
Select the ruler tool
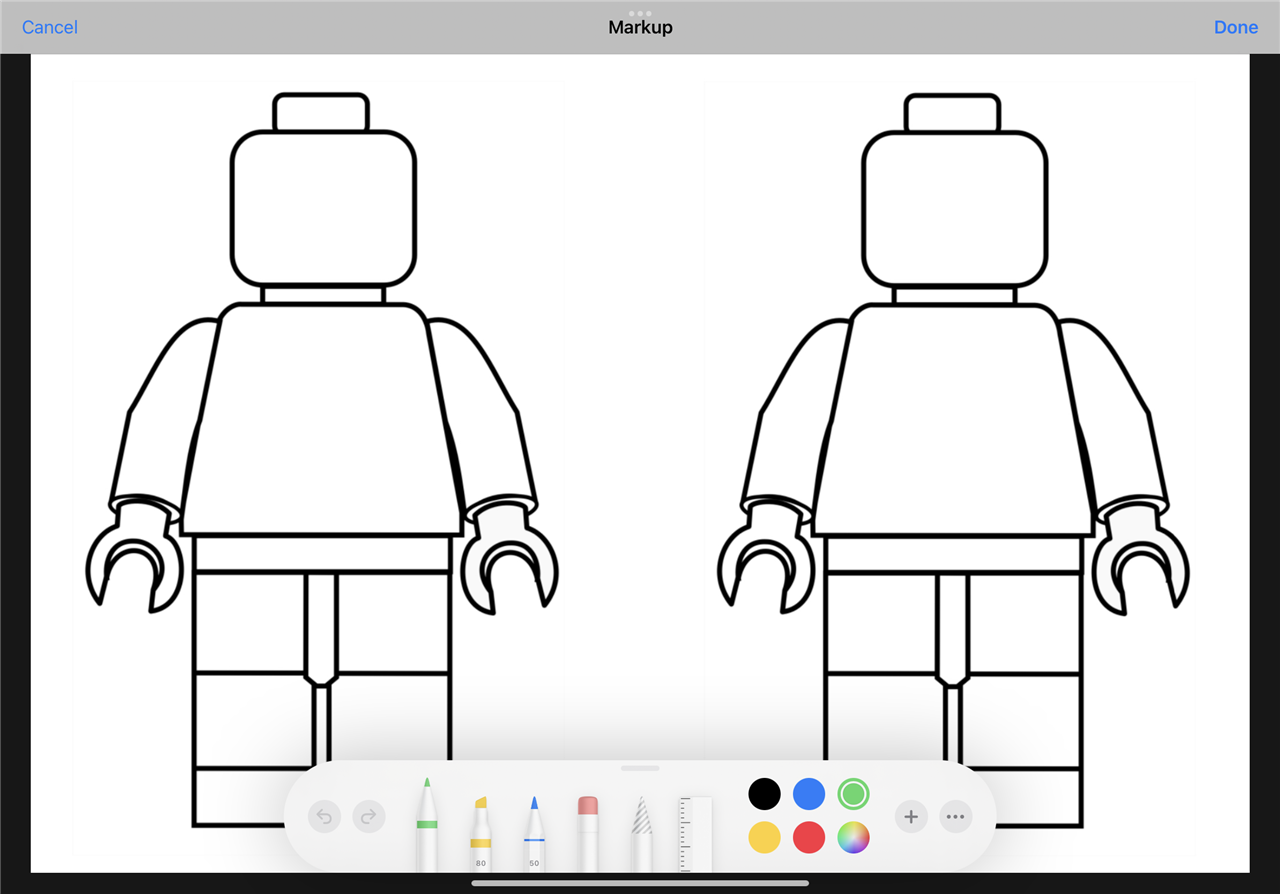(695, 834)
